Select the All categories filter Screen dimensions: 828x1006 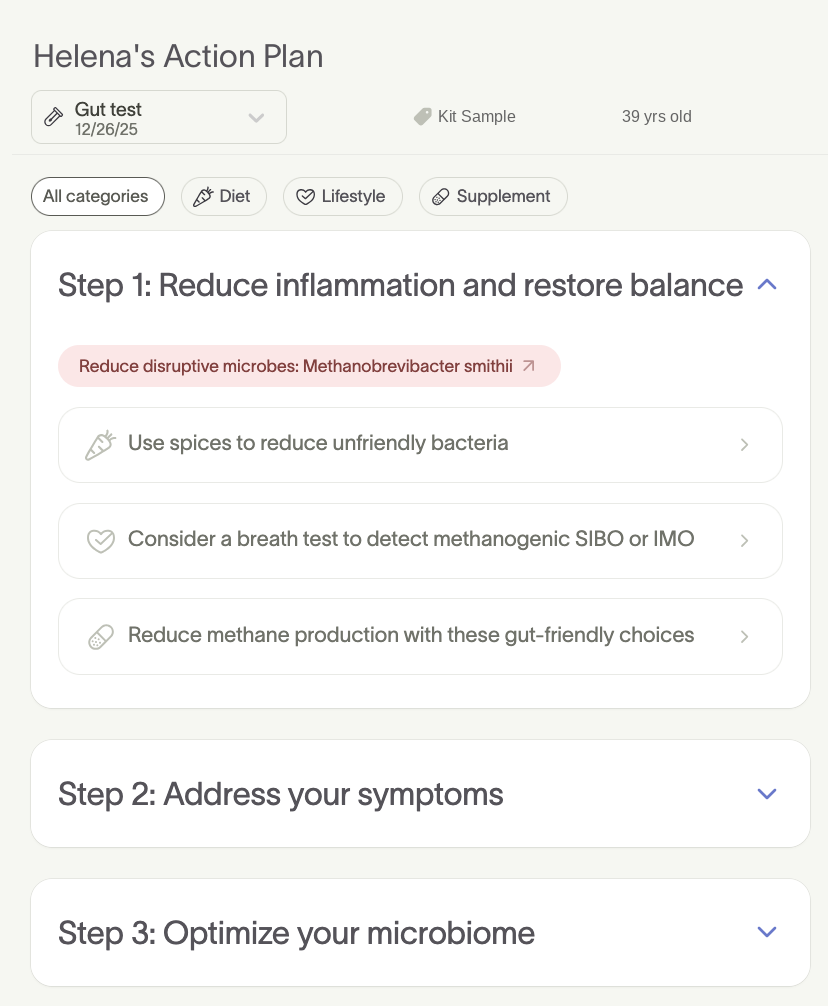[97, 196]
